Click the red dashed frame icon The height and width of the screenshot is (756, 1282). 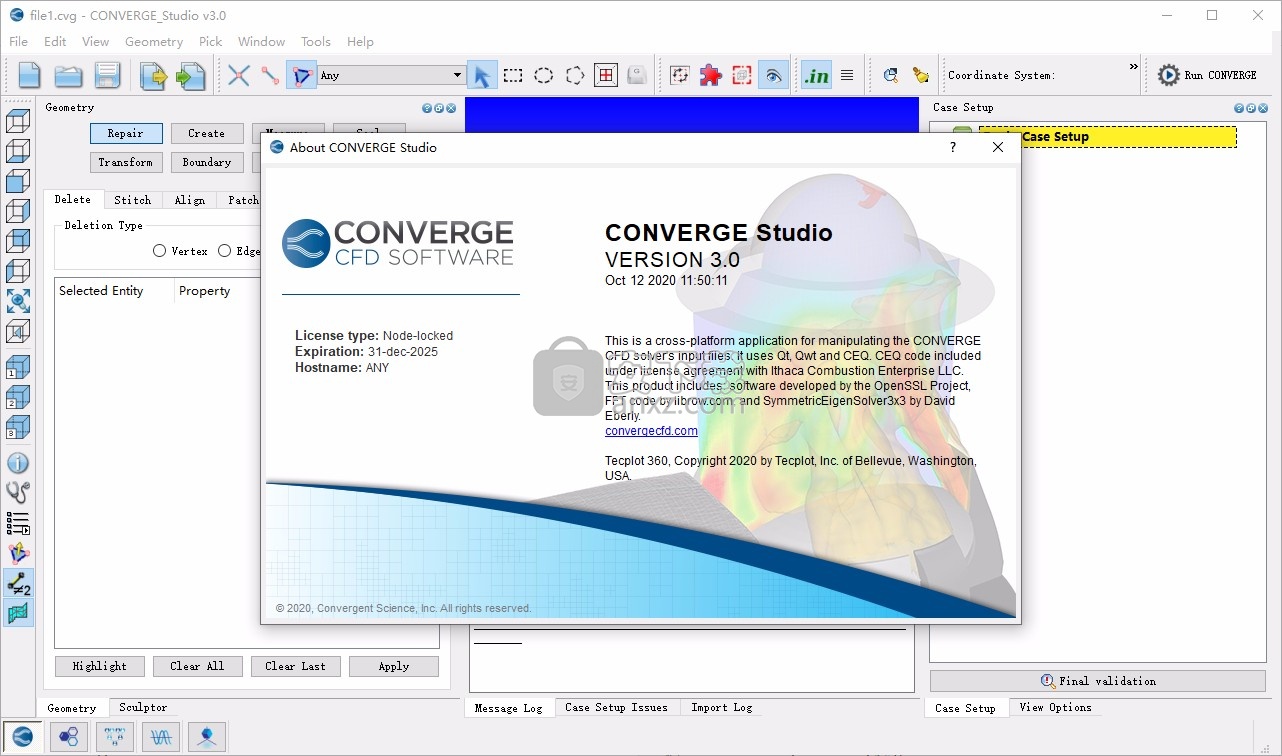(x=742, y=75)
